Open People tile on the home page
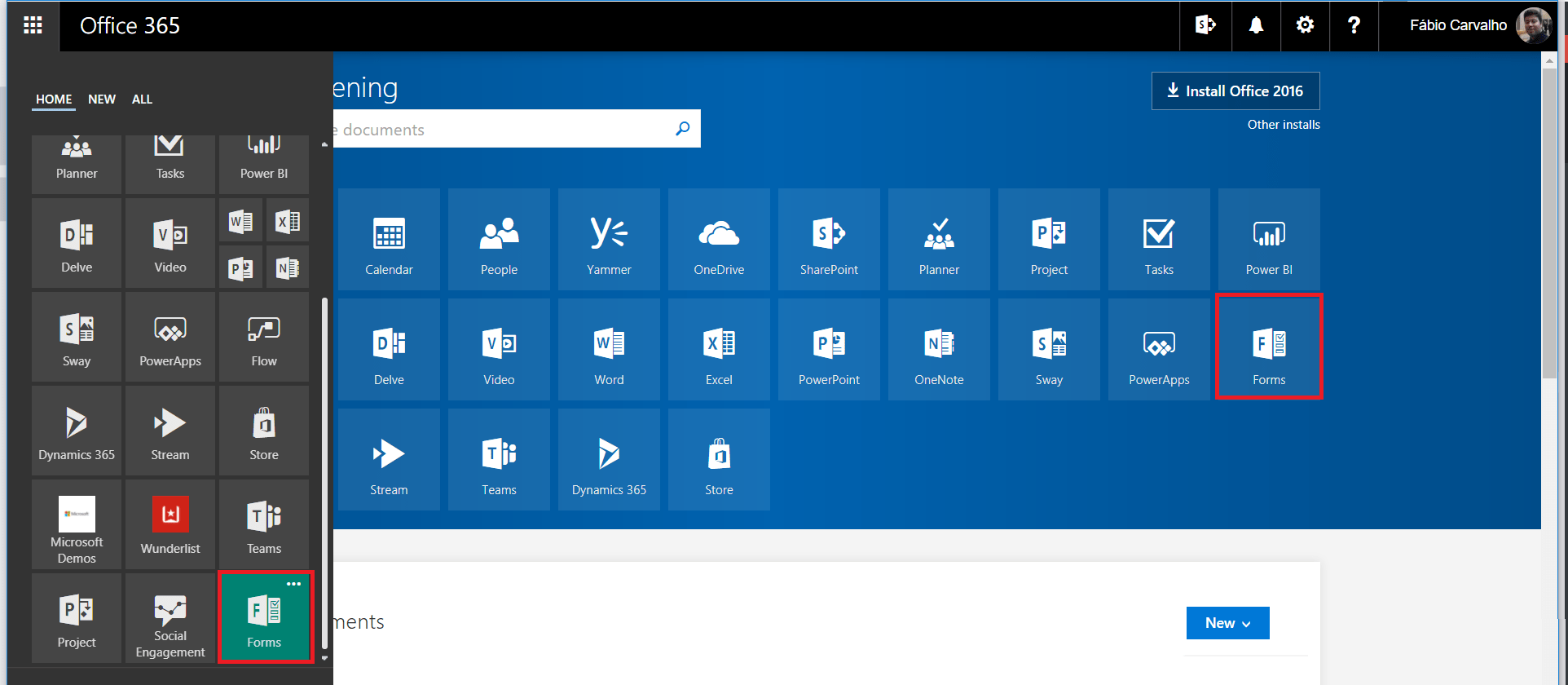The height and width of the screenshot is (685, 1568). pos(499,239)
